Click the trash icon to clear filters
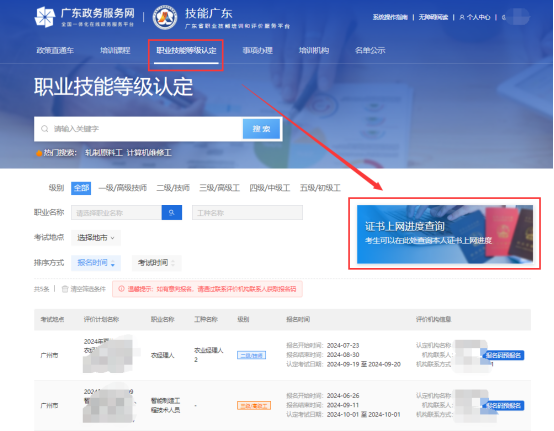Image resolution: width=554 pixels, height=431 pixels. pyautogui.click(x=65, y=289)
